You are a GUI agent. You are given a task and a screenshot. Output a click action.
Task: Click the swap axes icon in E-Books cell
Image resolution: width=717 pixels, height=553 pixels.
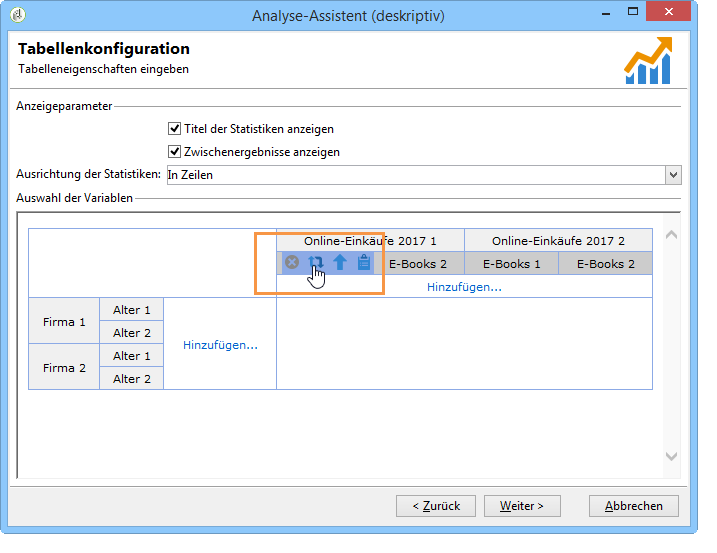[x=316, y=263]
